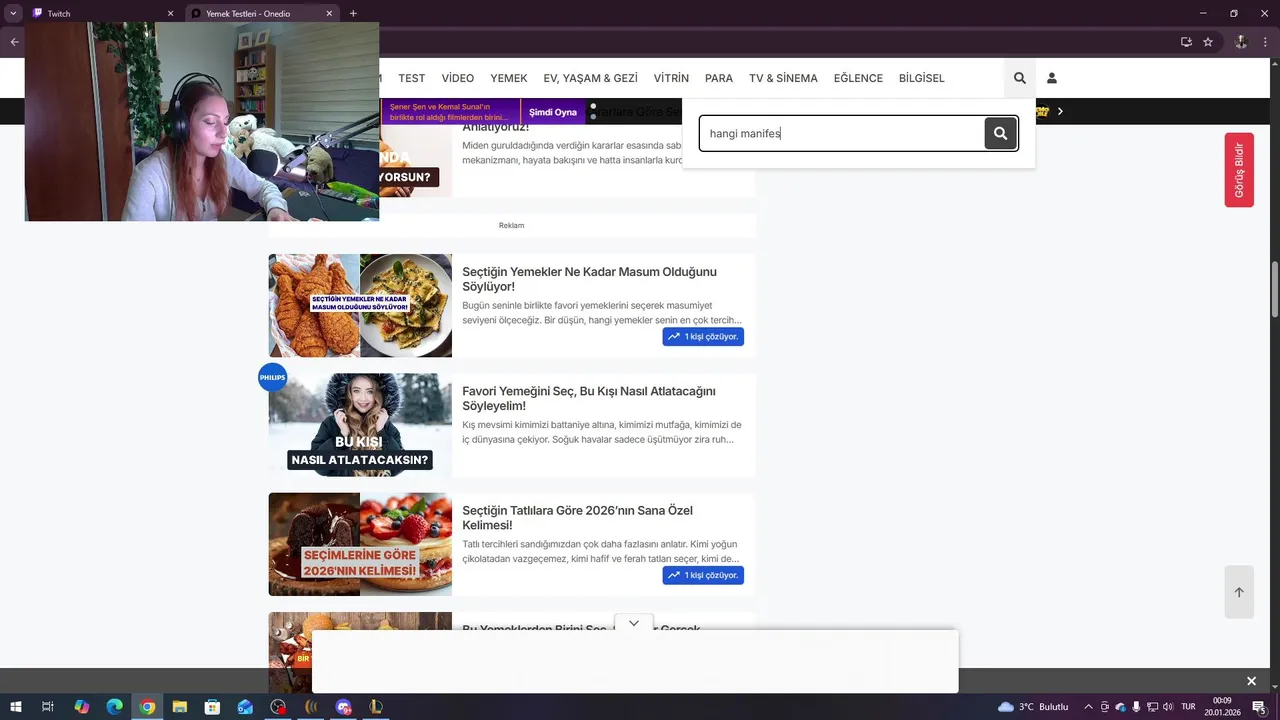Open the 3°C Bulutlu weather widget
This screenshot has height=720, width=1280.
[x=1033, y=707]
